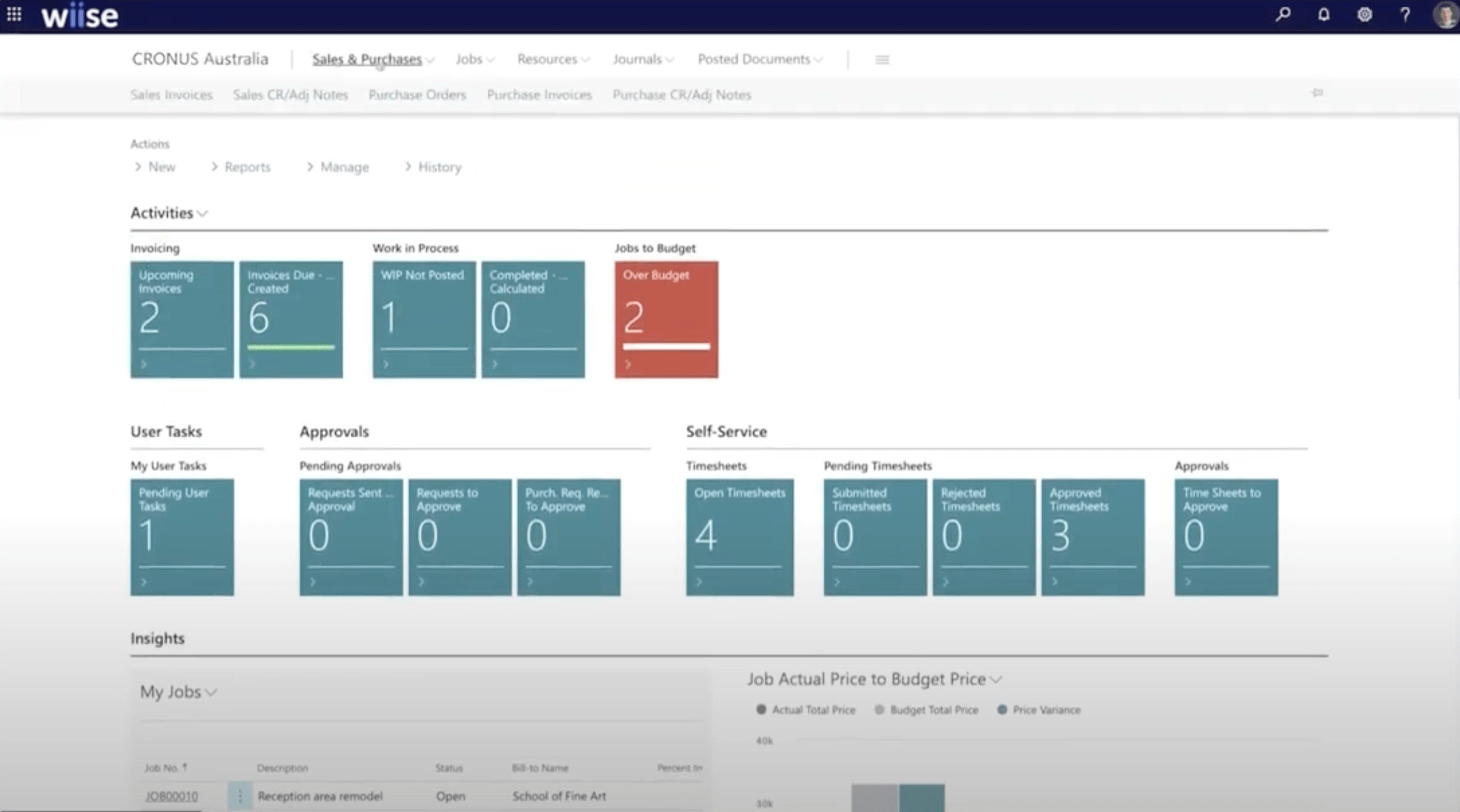Open the Time Sheets to Approve tile
The width and height of the screenshot is (1460, 812).
(1225, 535)
